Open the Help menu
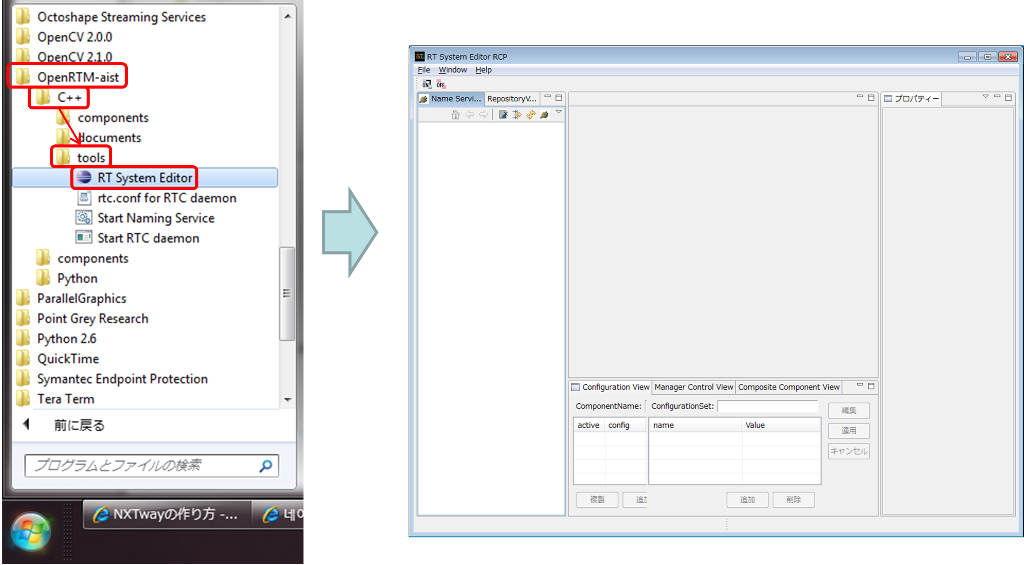1024x565 pixels. 483,70
